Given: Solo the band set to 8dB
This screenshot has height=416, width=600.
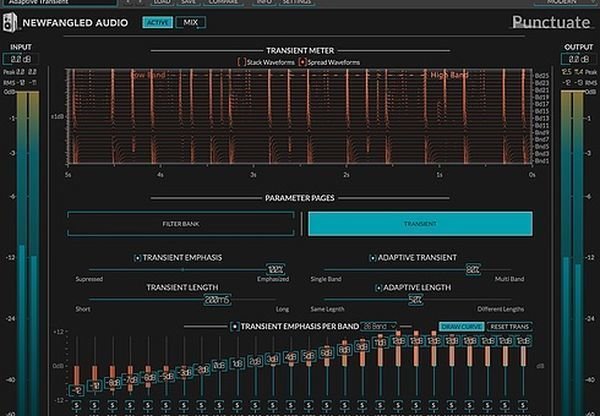Looking at the screenshot, I should tap(344, 405).
